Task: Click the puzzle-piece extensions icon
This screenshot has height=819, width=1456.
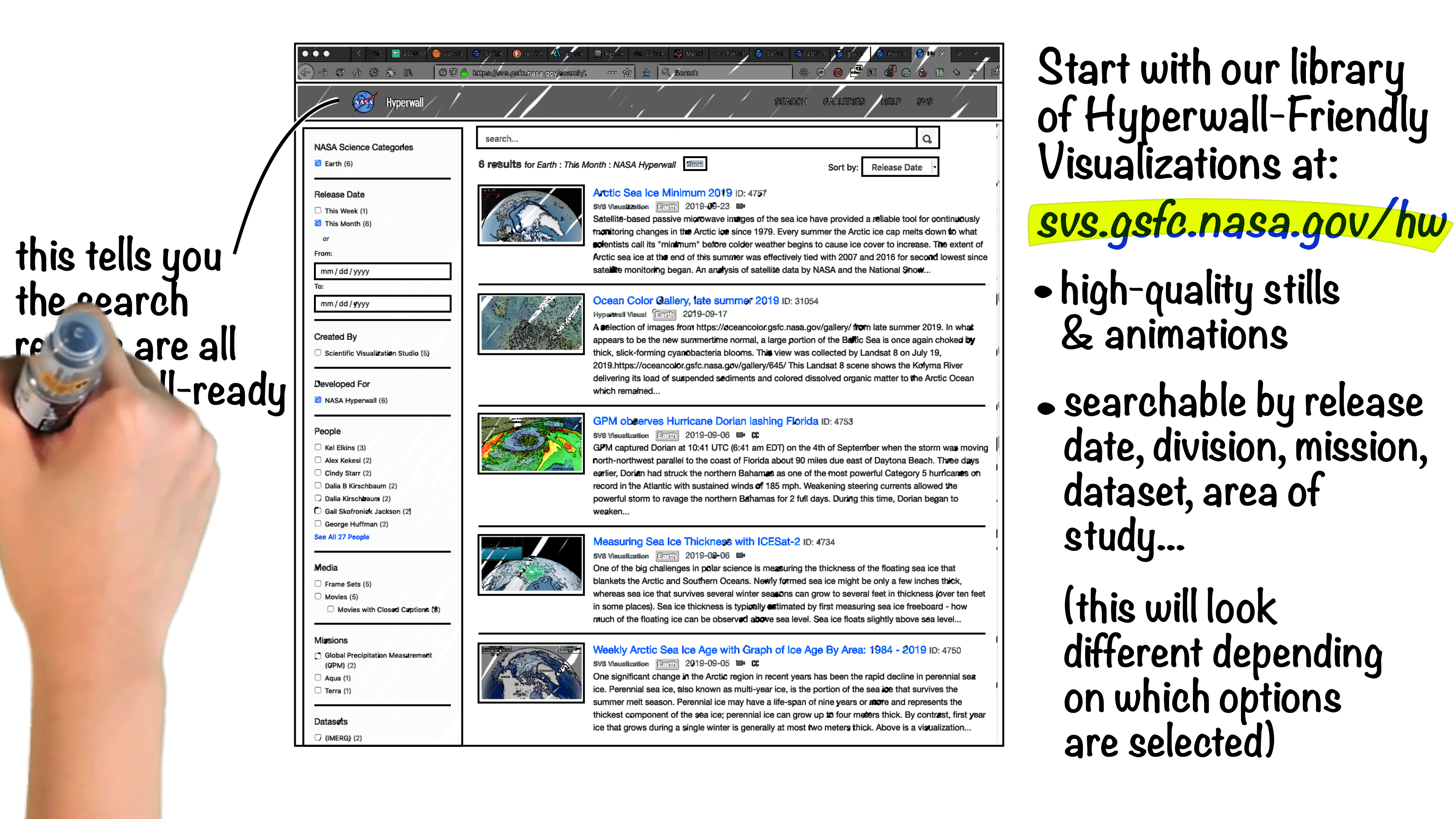Action: pyautogui.click(x=391, y=72)
